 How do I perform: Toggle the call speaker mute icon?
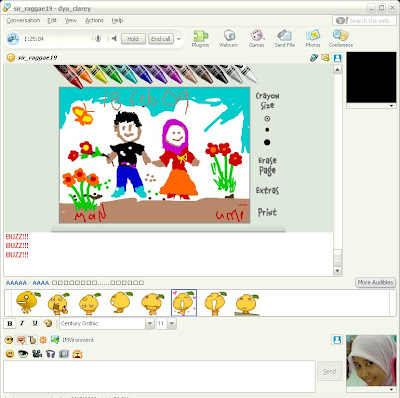pyautogui.click(x=114, y=39)
